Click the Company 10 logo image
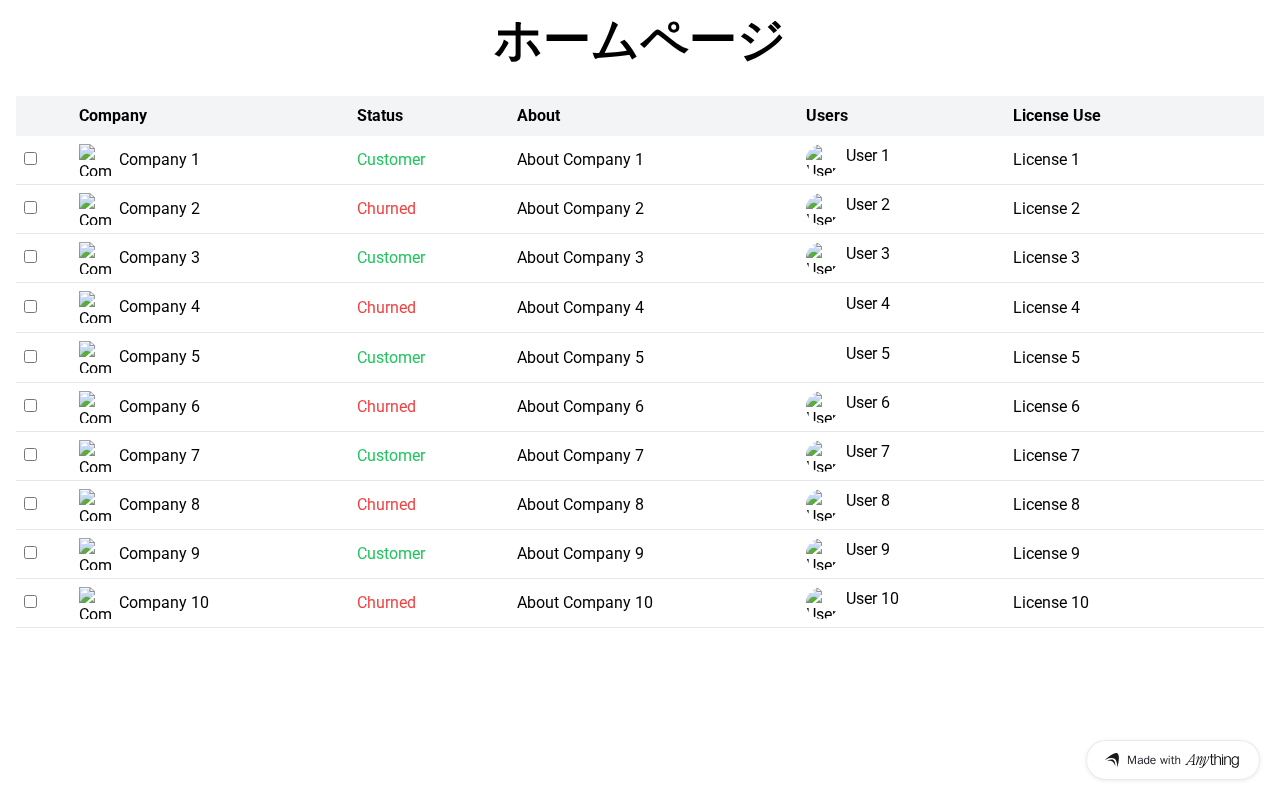Viewport: 1280px width, 800px height. point(95,603)
